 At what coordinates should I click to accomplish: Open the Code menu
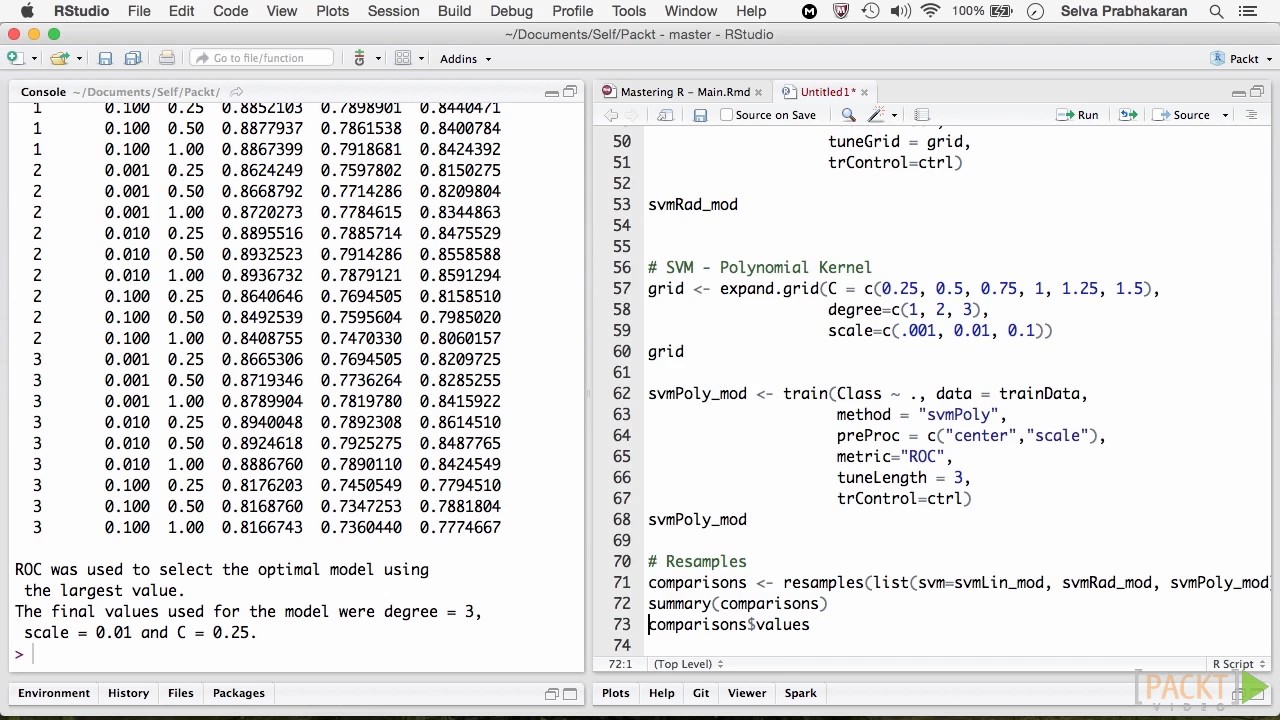pos(230,11)
